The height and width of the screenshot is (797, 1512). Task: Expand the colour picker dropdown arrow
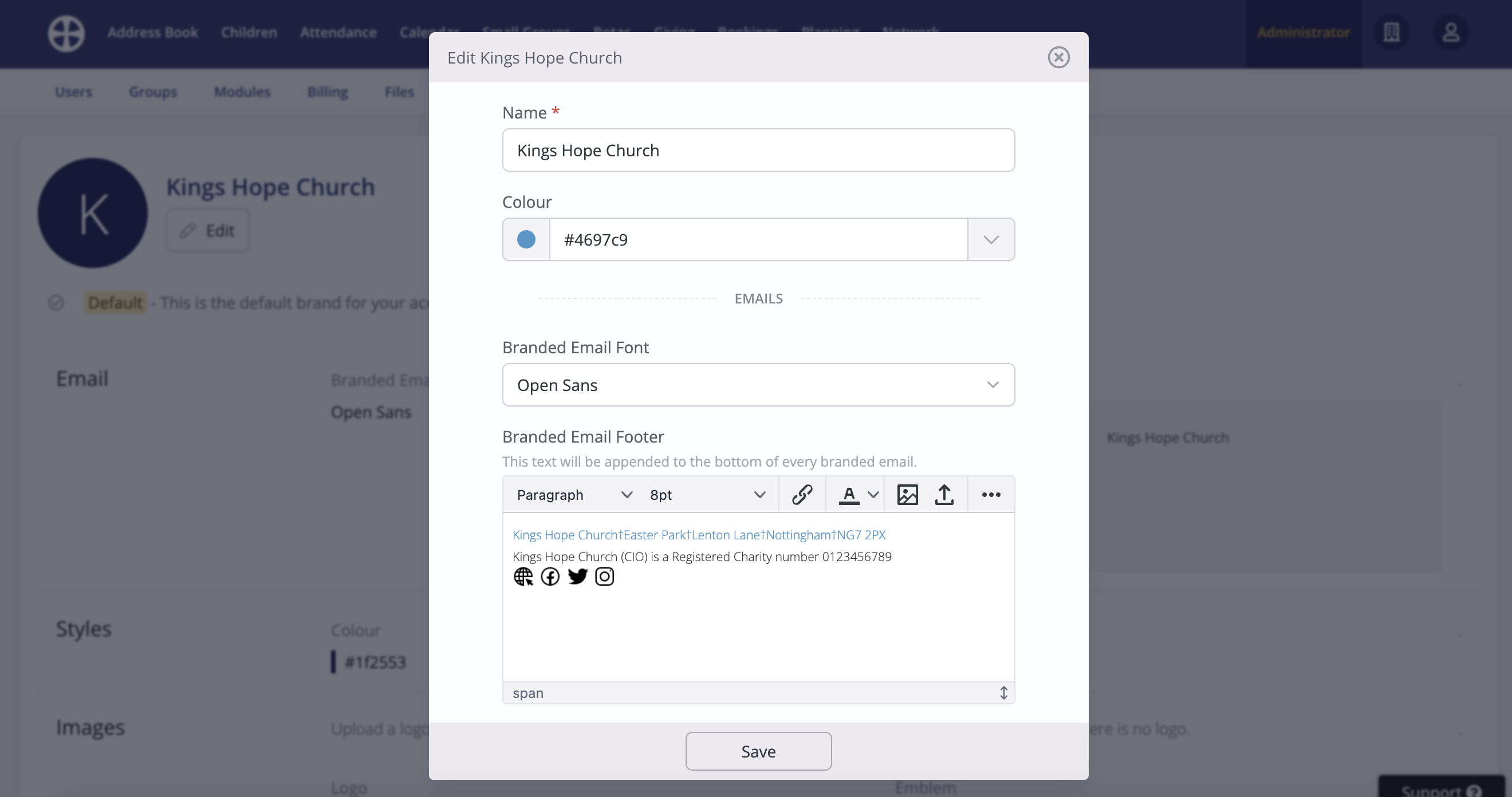pos(991,239)
